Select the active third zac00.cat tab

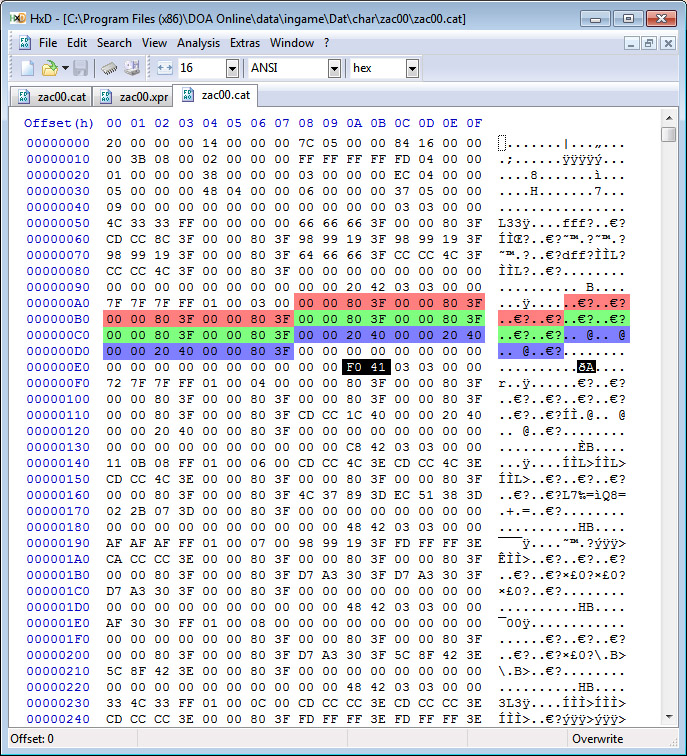tap(215, 95)
